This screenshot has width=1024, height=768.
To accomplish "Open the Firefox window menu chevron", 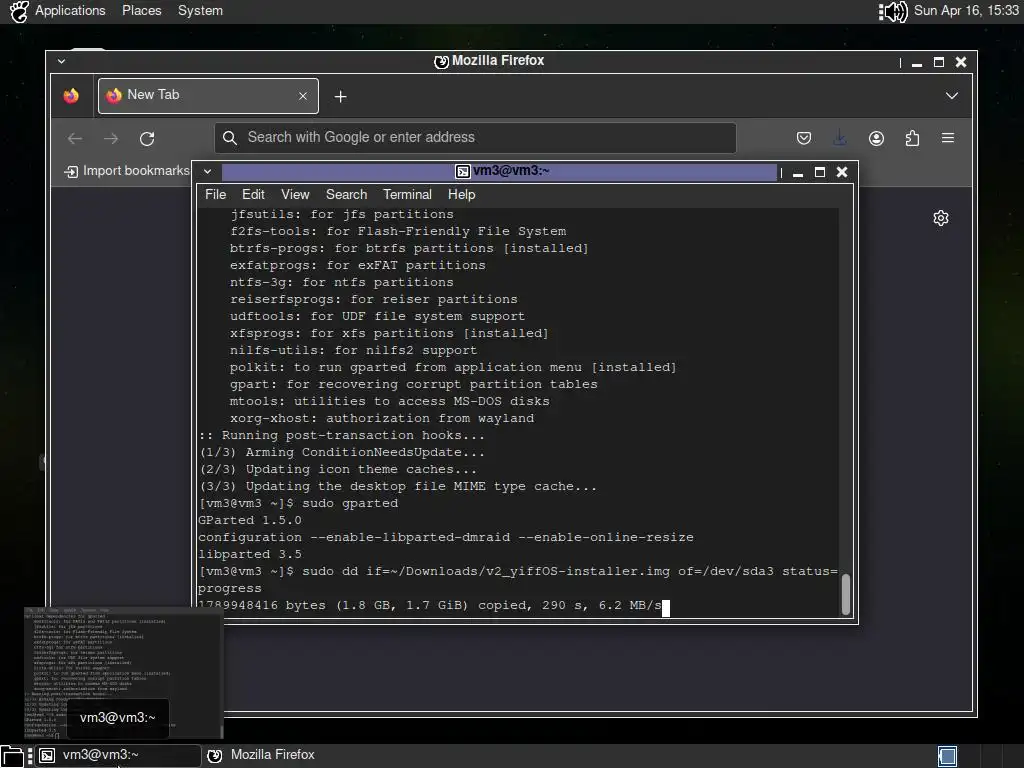I will pyautogui.click(x=61, y=61).
